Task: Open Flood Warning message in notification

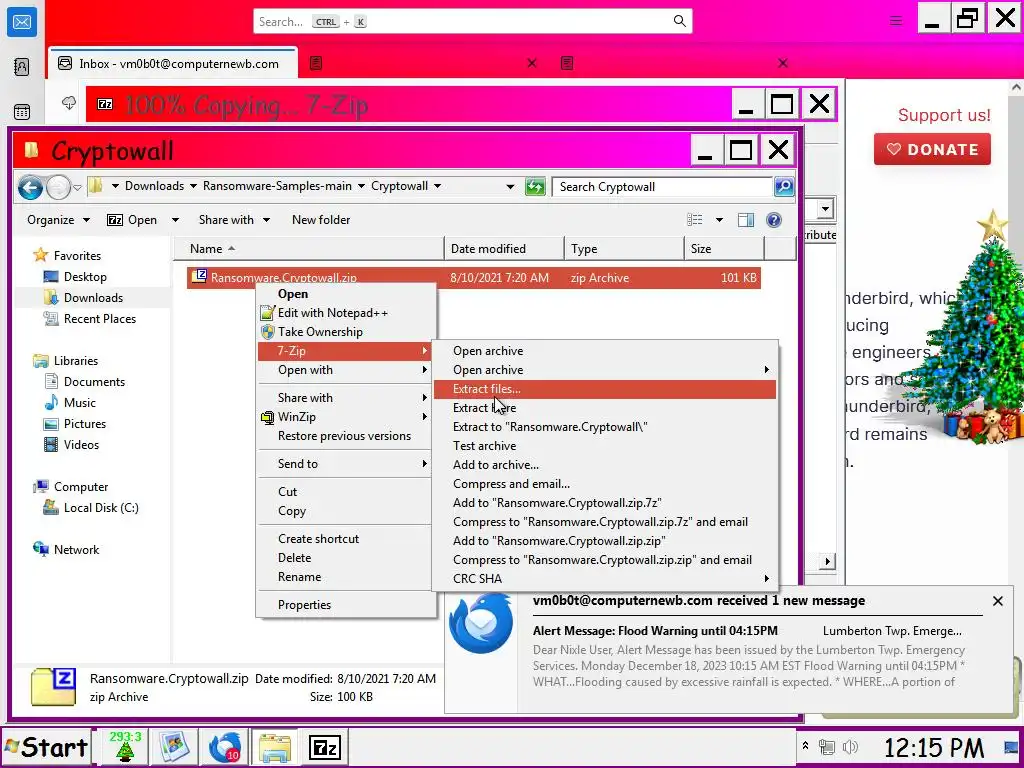Action: pyautogui.click(x=655, y=632)
